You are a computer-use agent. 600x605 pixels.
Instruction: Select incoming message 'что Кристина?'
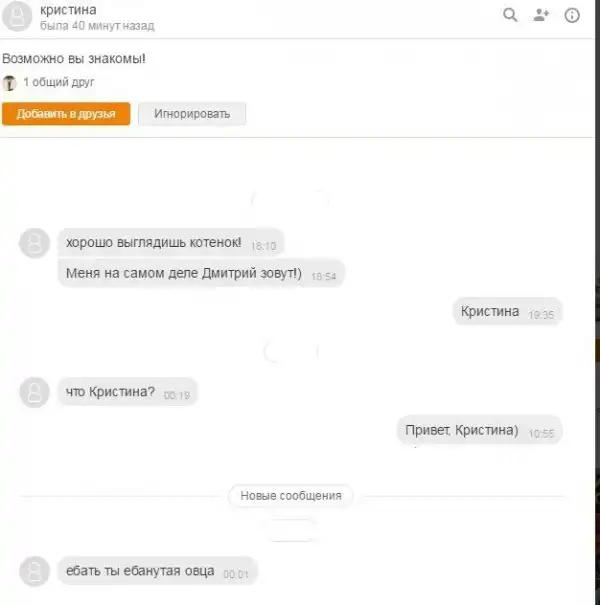(x=128, y=392)
